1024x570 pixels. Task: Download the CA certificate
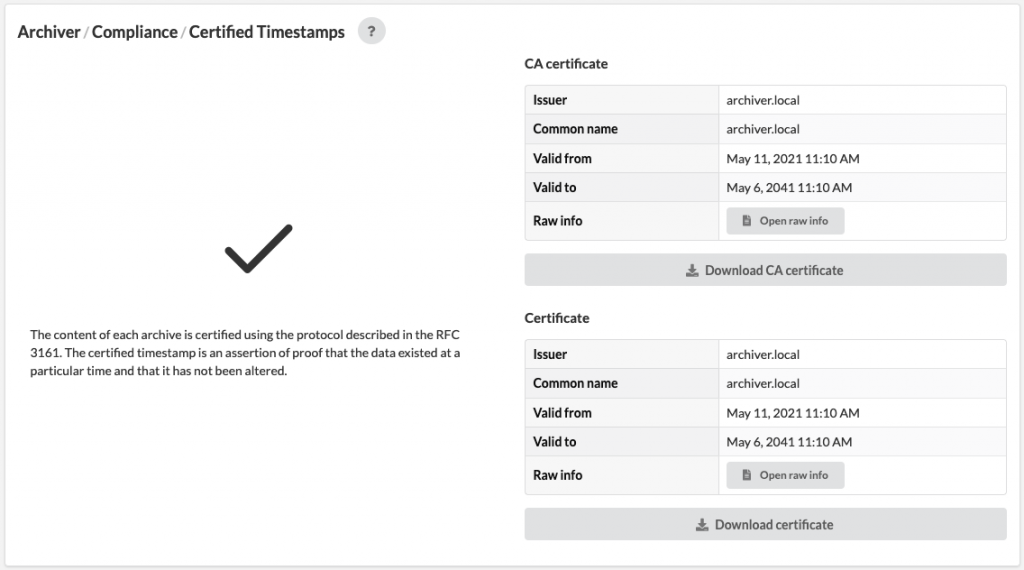pos(765,270)
